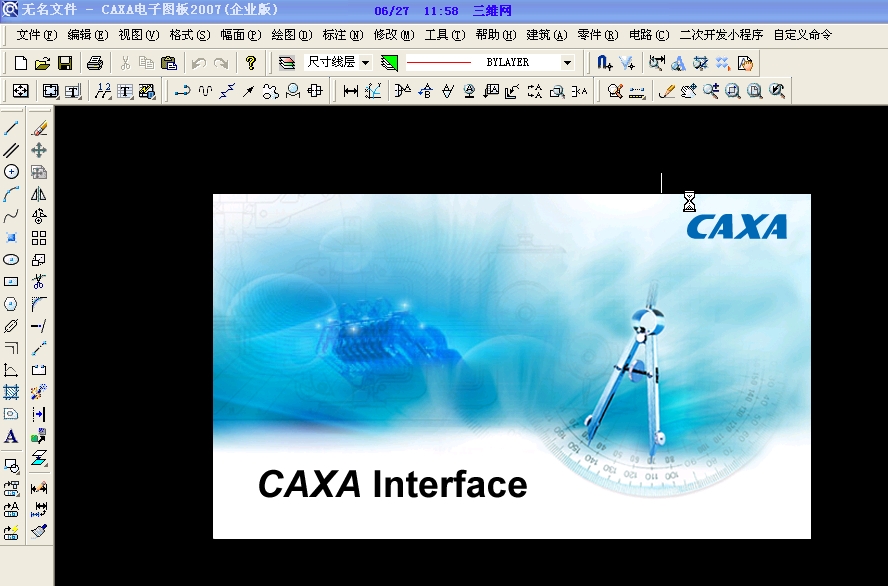888x586 pixels.
Task: Open the 建筑(A) menu
Action: (547, 35)
